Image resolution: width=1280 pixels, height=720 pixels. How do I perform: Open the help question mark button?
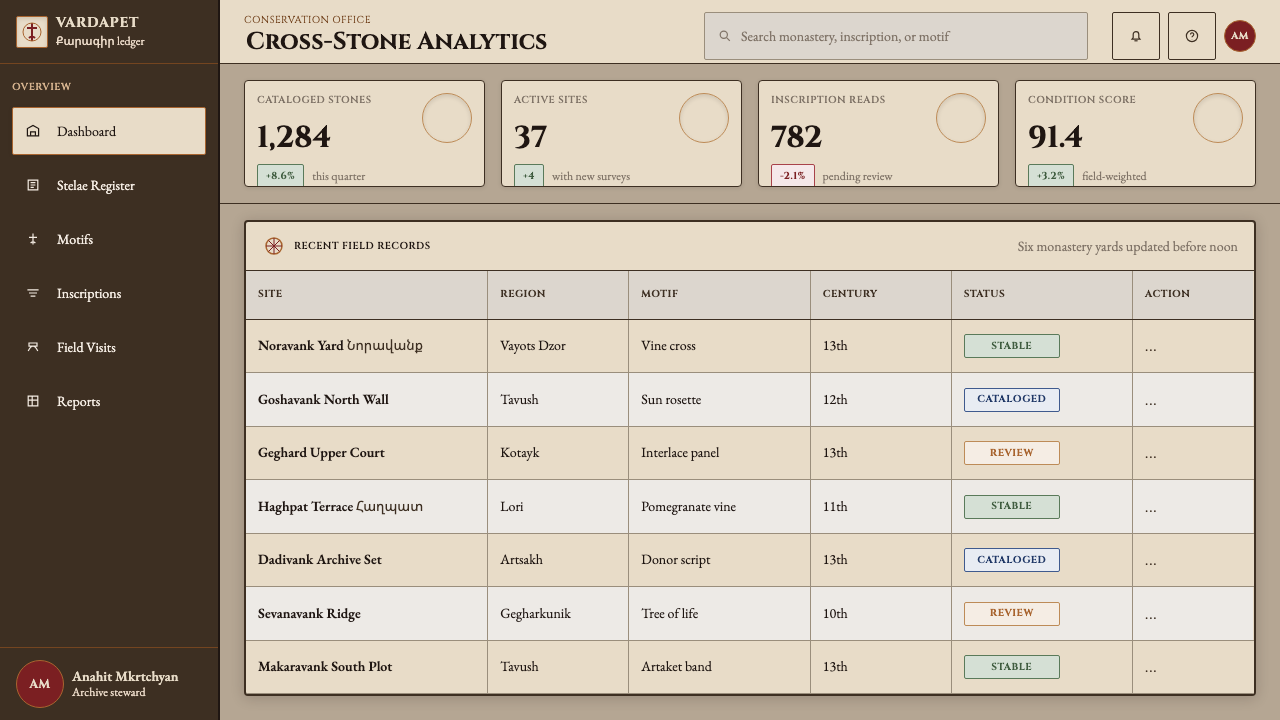tap(1192, 36)
